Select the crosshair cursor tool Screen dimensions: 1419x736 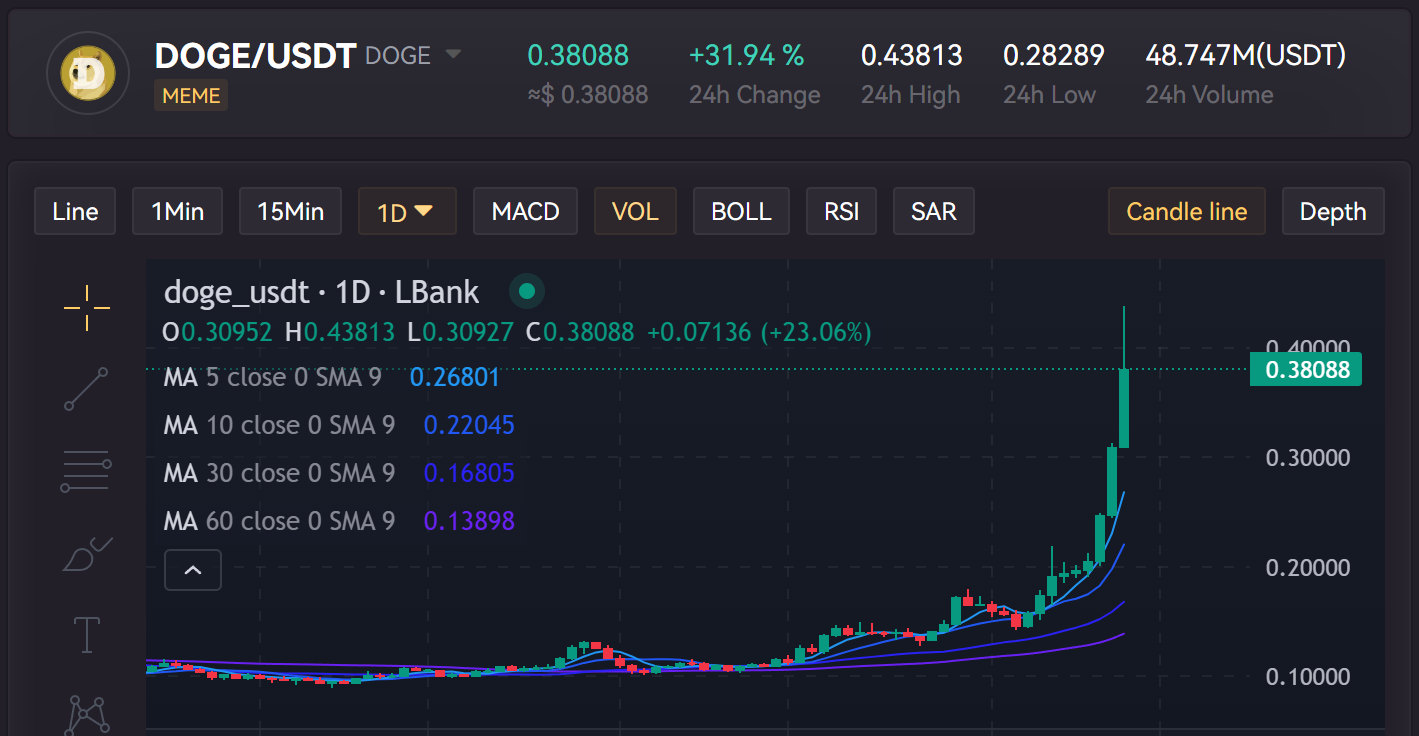point(87,307)
